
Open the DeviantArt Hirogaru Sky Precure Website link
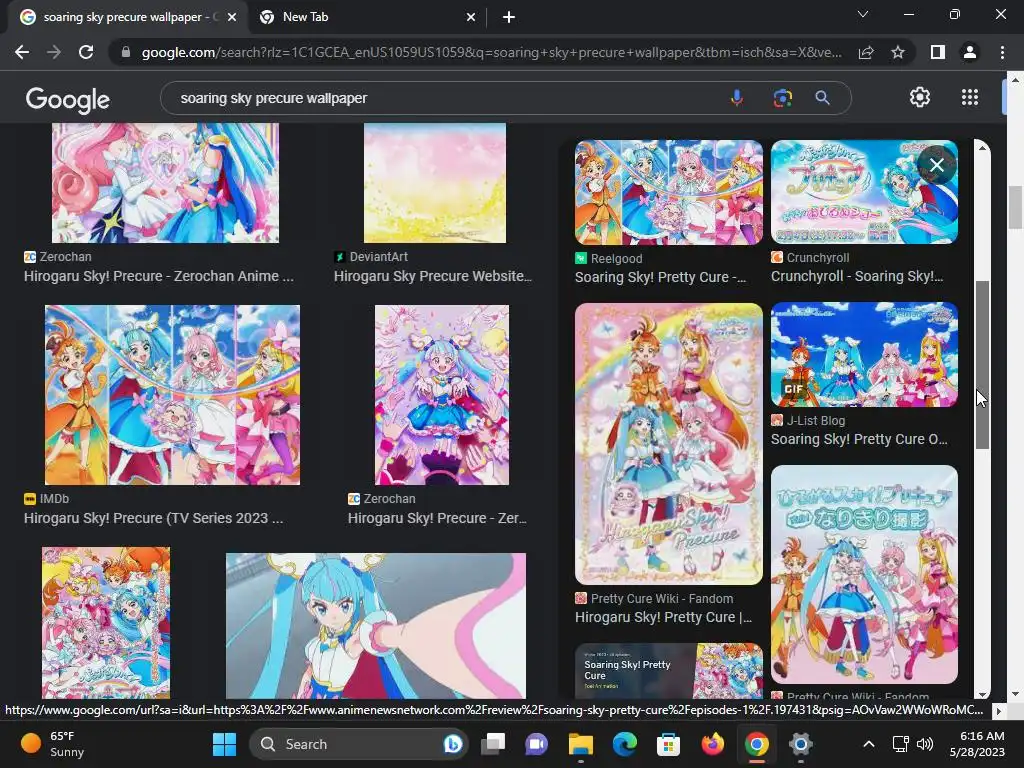click(432, 276)
